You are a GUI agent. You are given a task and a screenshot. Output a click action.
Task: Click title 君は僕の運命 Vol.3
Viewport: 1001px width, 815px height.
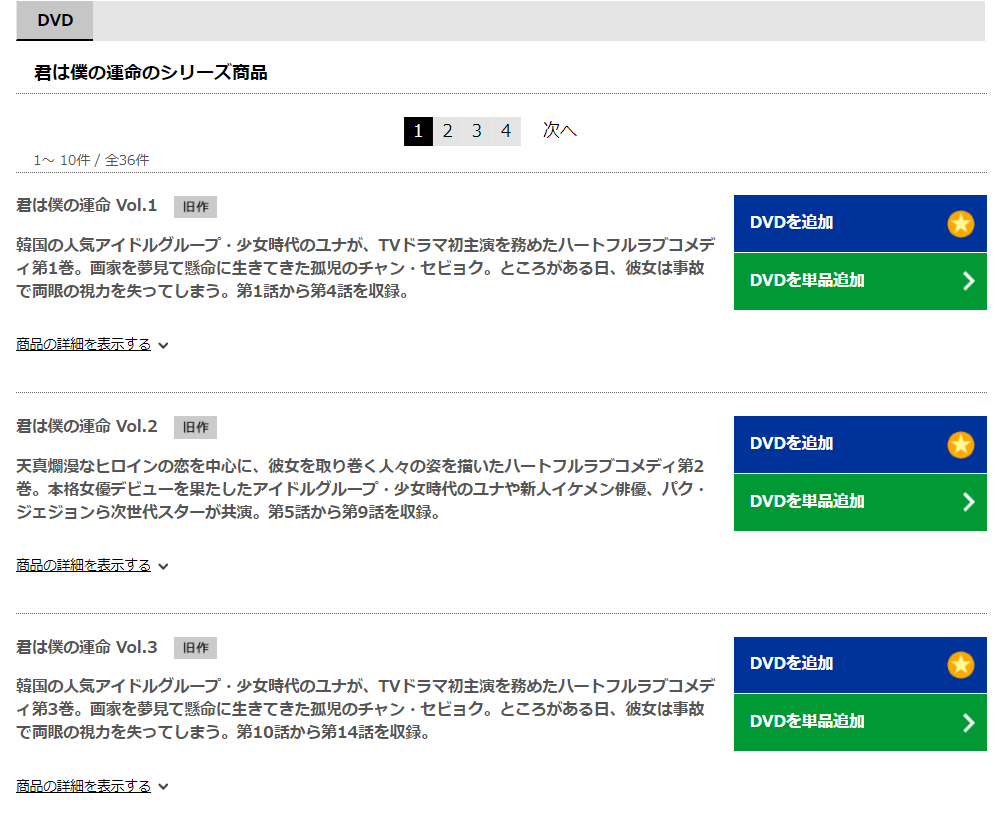(x=87, y=647)
